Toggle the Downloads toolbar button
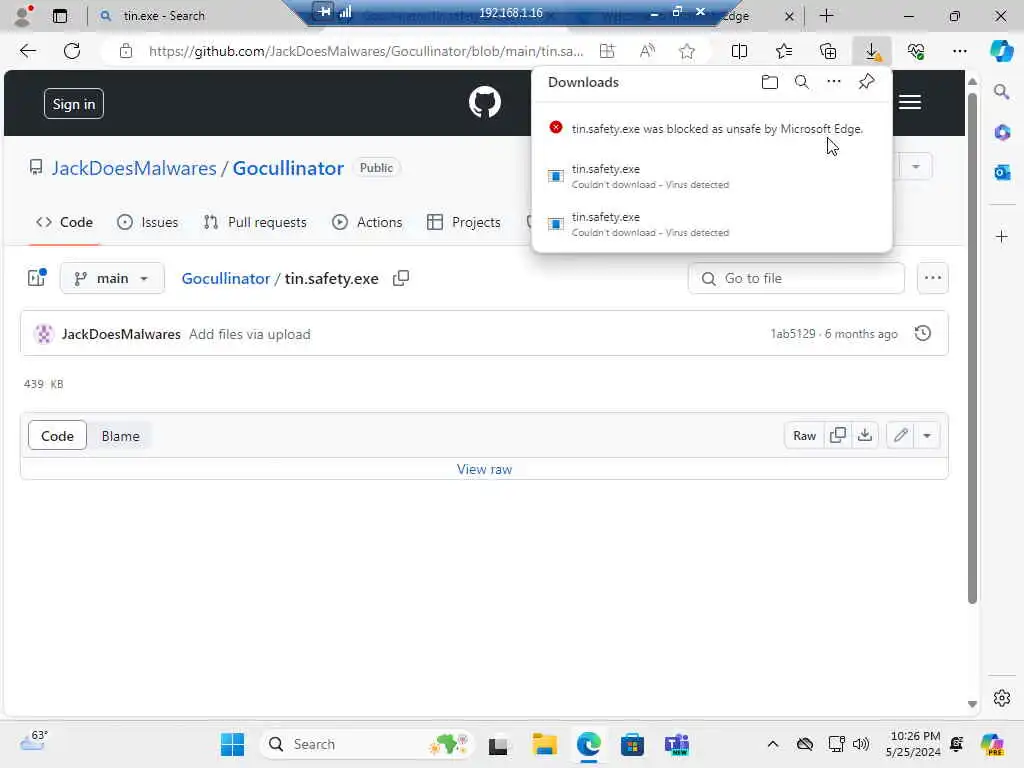 (x=872, y=51)
